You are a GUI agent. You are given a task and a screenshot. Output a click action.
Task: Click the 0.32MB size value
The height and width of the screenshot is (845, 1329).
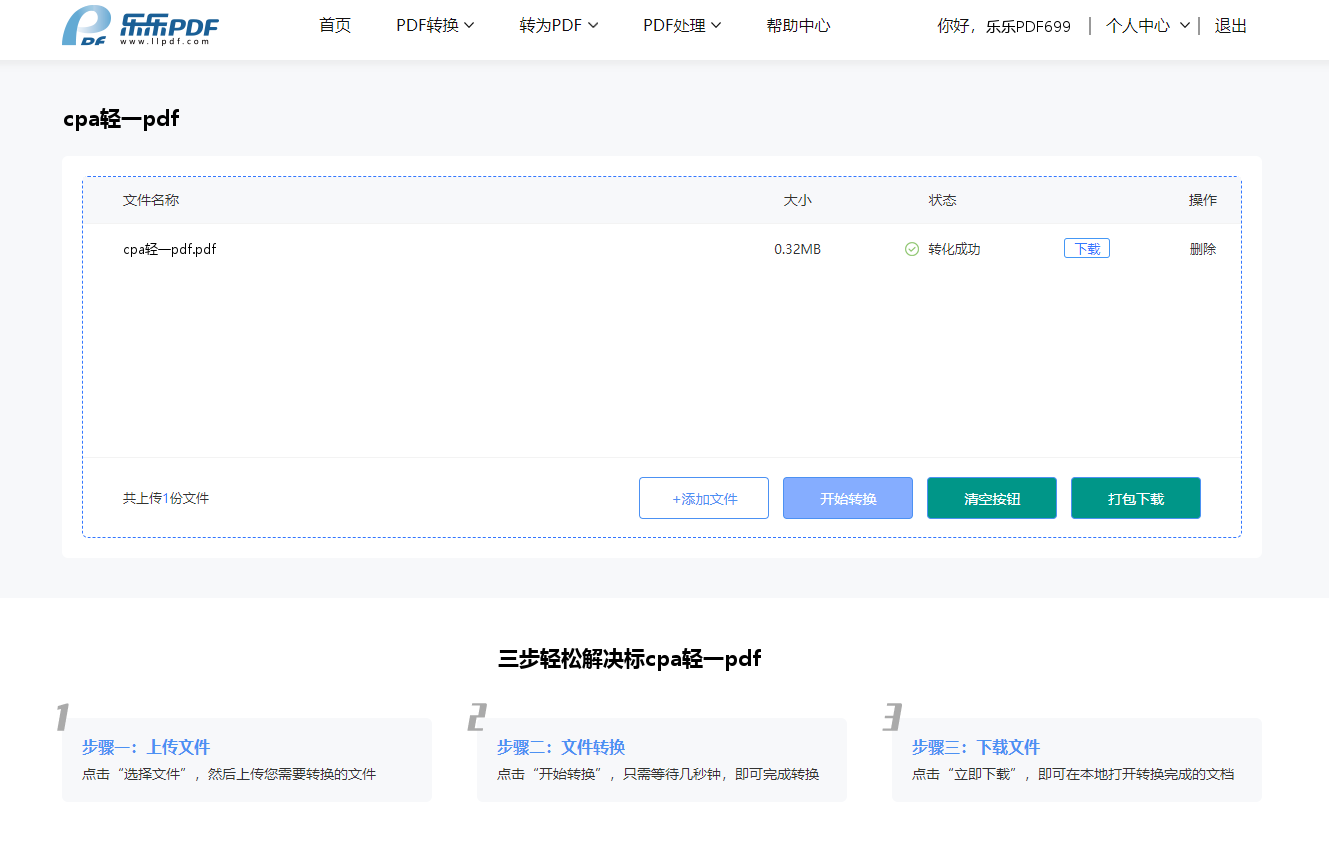(797, 249)
